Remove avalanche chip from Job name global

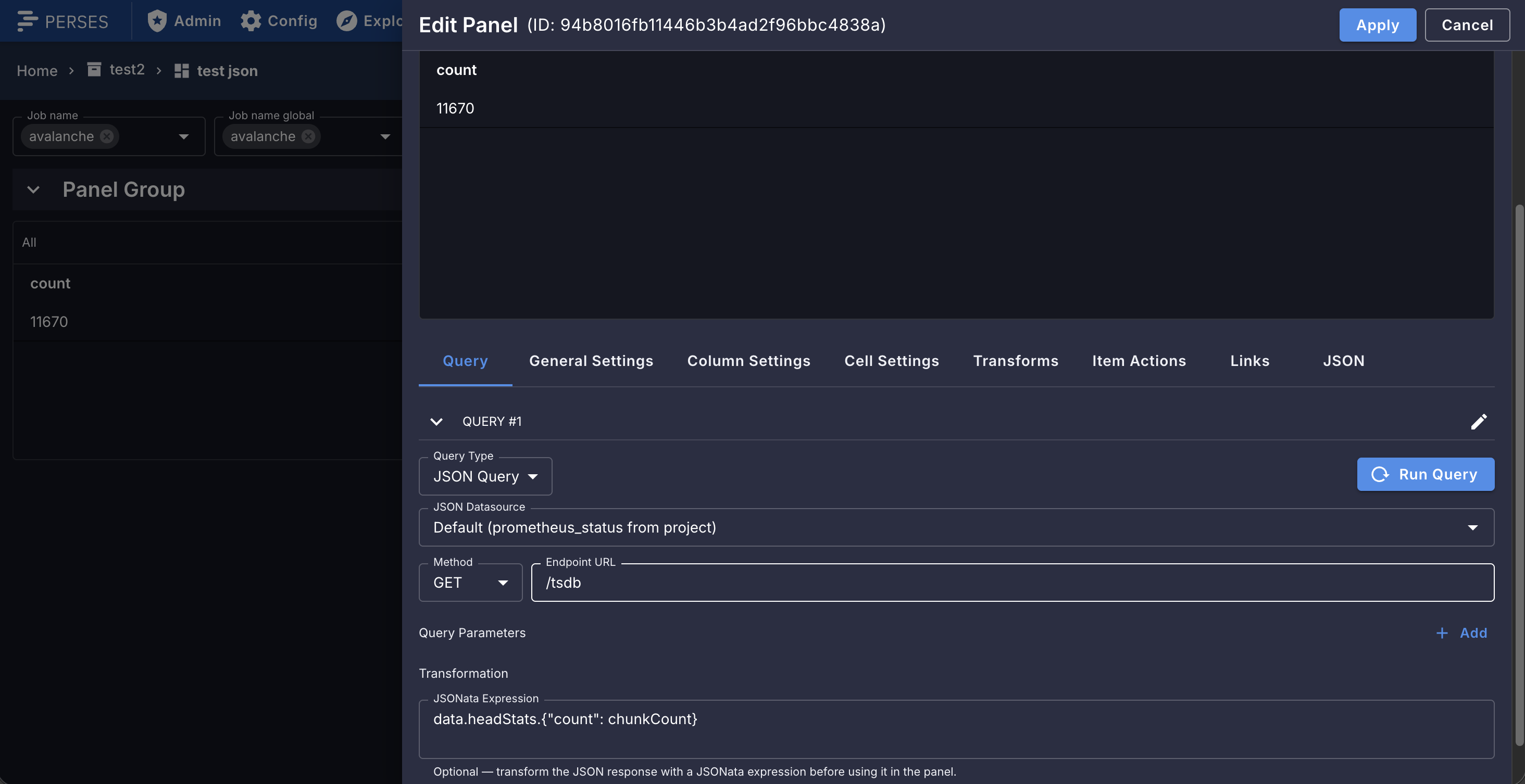pyautogui.click(x=308, y=136)
